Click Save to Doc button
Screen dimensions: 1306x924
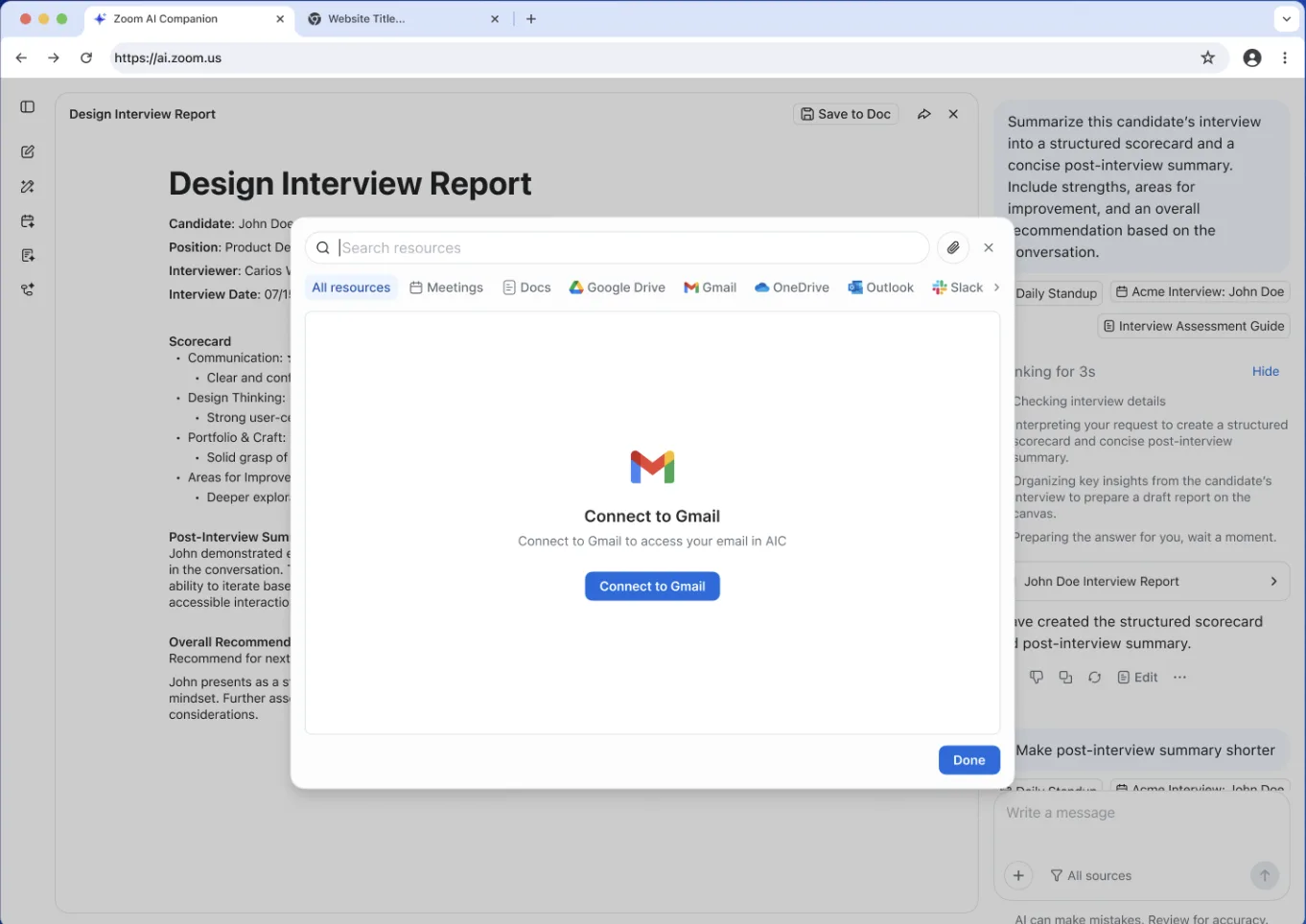(x=846, y=114)
